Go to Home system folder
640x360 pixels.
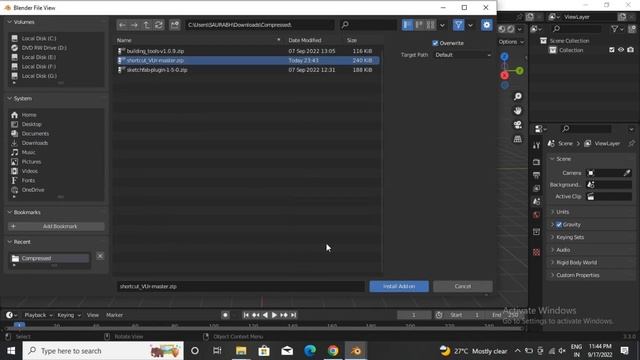point(29,115)
